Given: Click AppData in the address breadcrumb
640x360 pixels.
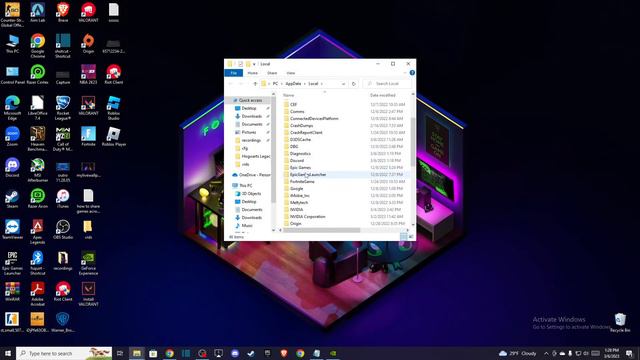Looking at the screenshot, I should click(x=293, y=84).
